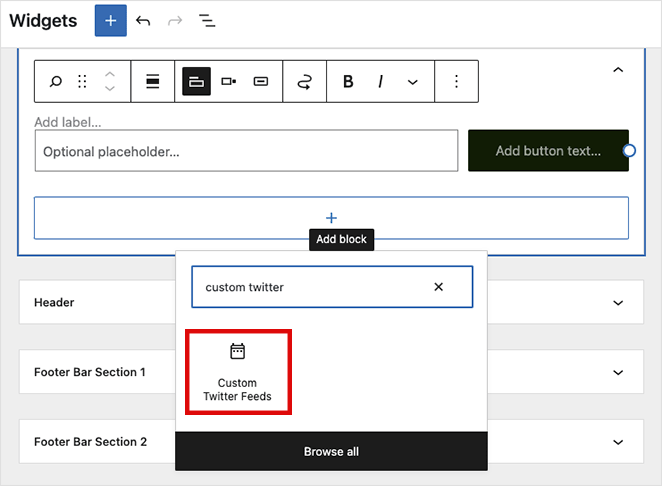This screenshot has height=486, width=662.
Task: Toggle the search label option
Action: (196, 81)
